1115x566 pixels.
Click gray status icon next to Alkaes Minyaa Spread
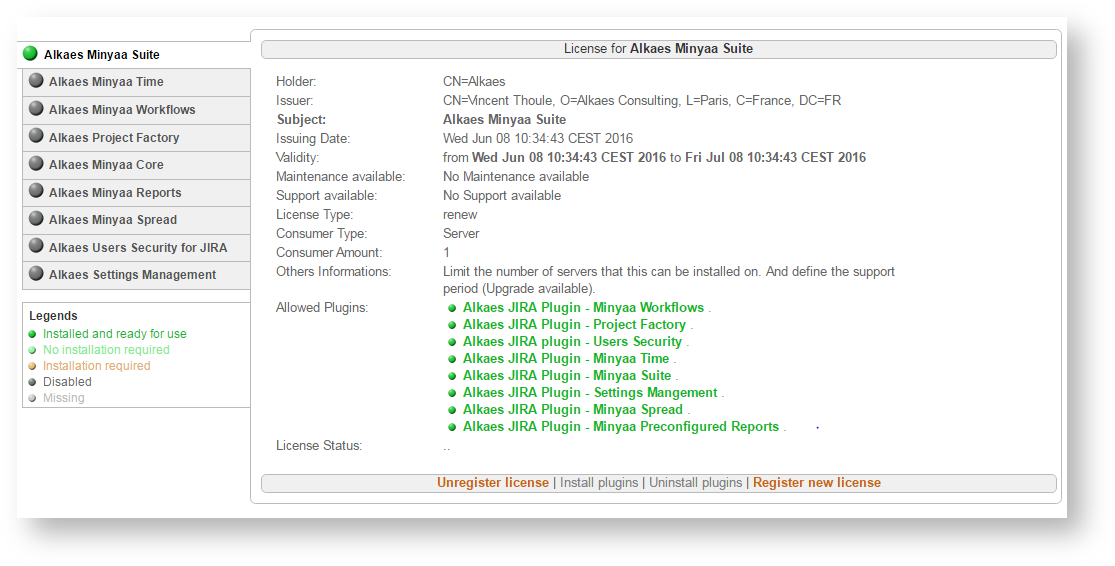(36, 219)
